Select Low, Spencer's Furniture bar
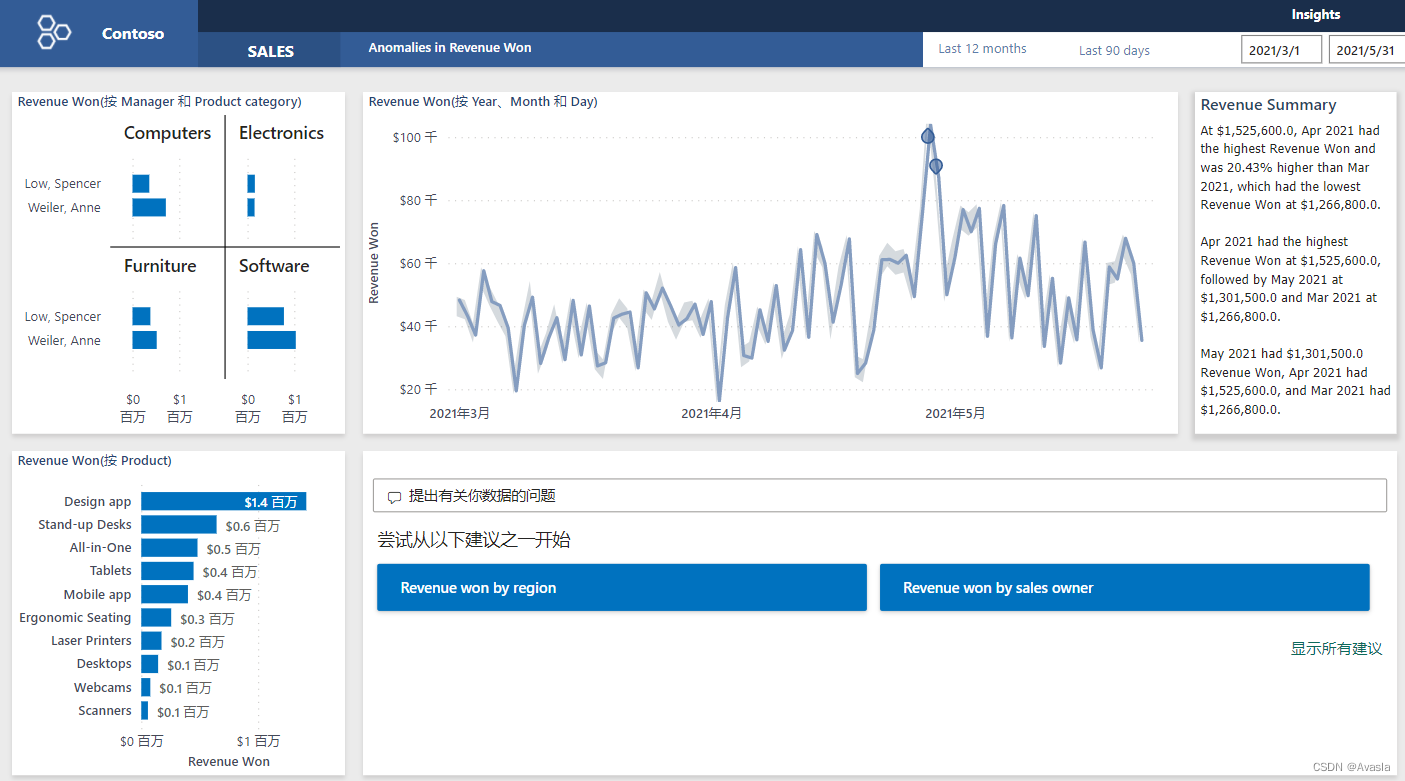The image size is (1405, 781). point(141,316)
